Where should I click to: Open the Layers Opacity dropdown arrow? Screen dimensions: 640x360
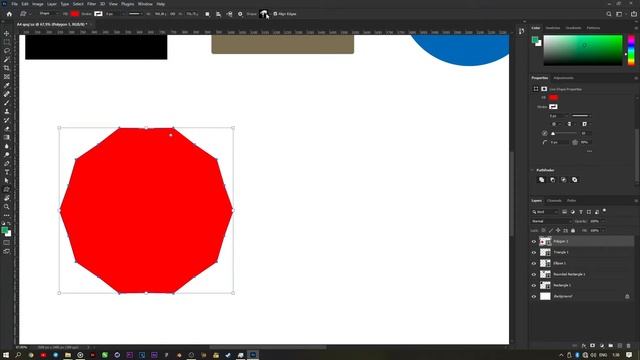coord(602,221)
